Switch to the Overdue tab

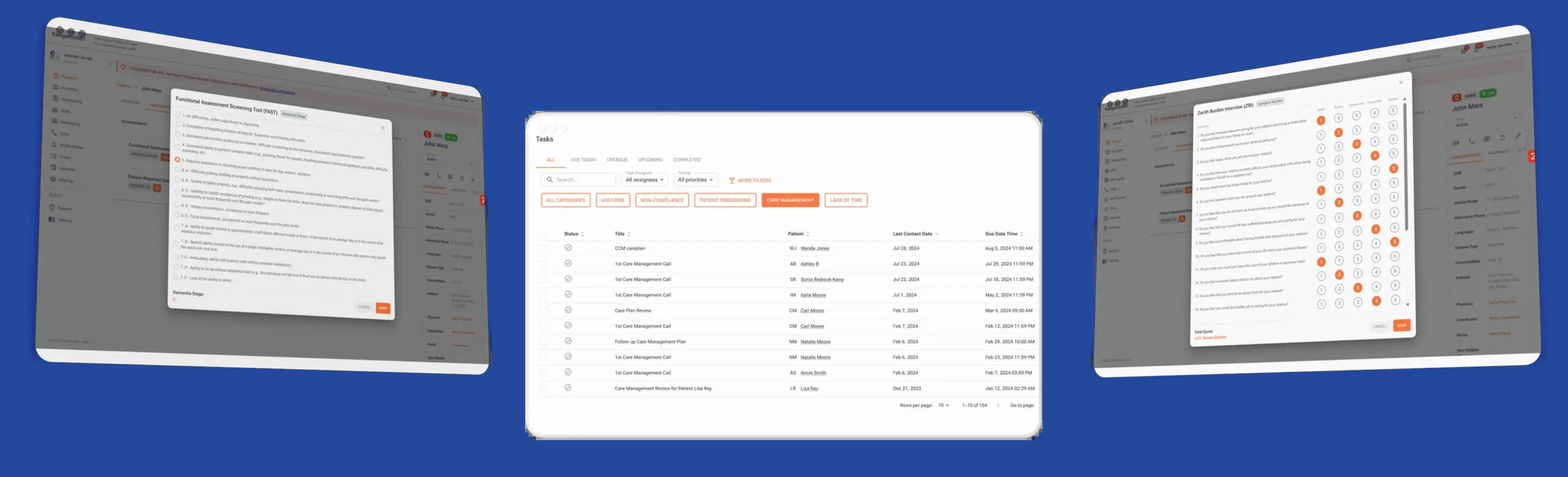pyautogui.click(x=617, y=160)
